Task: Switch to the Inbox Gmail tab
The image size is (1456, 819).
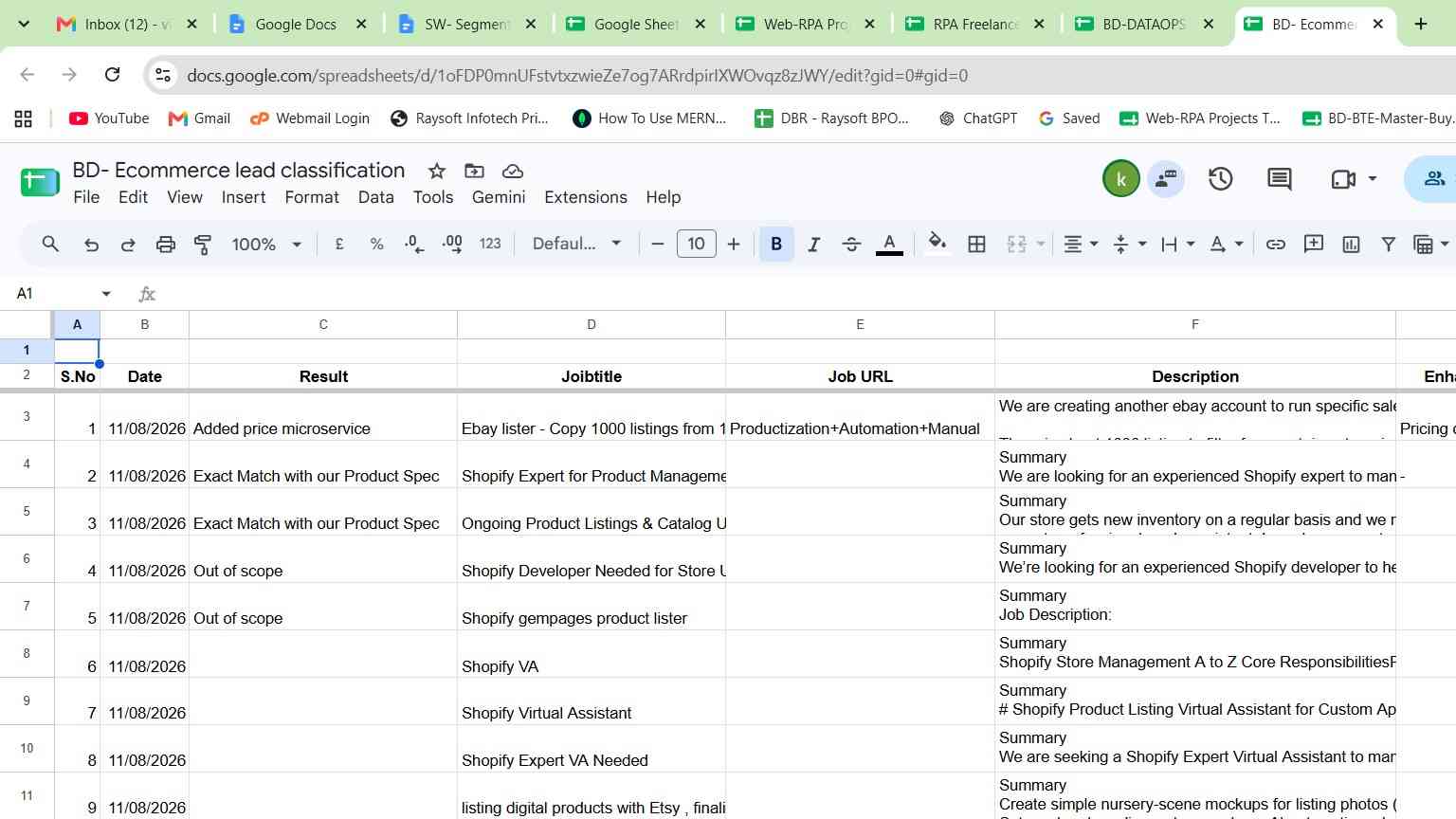Action: point(128,25)
